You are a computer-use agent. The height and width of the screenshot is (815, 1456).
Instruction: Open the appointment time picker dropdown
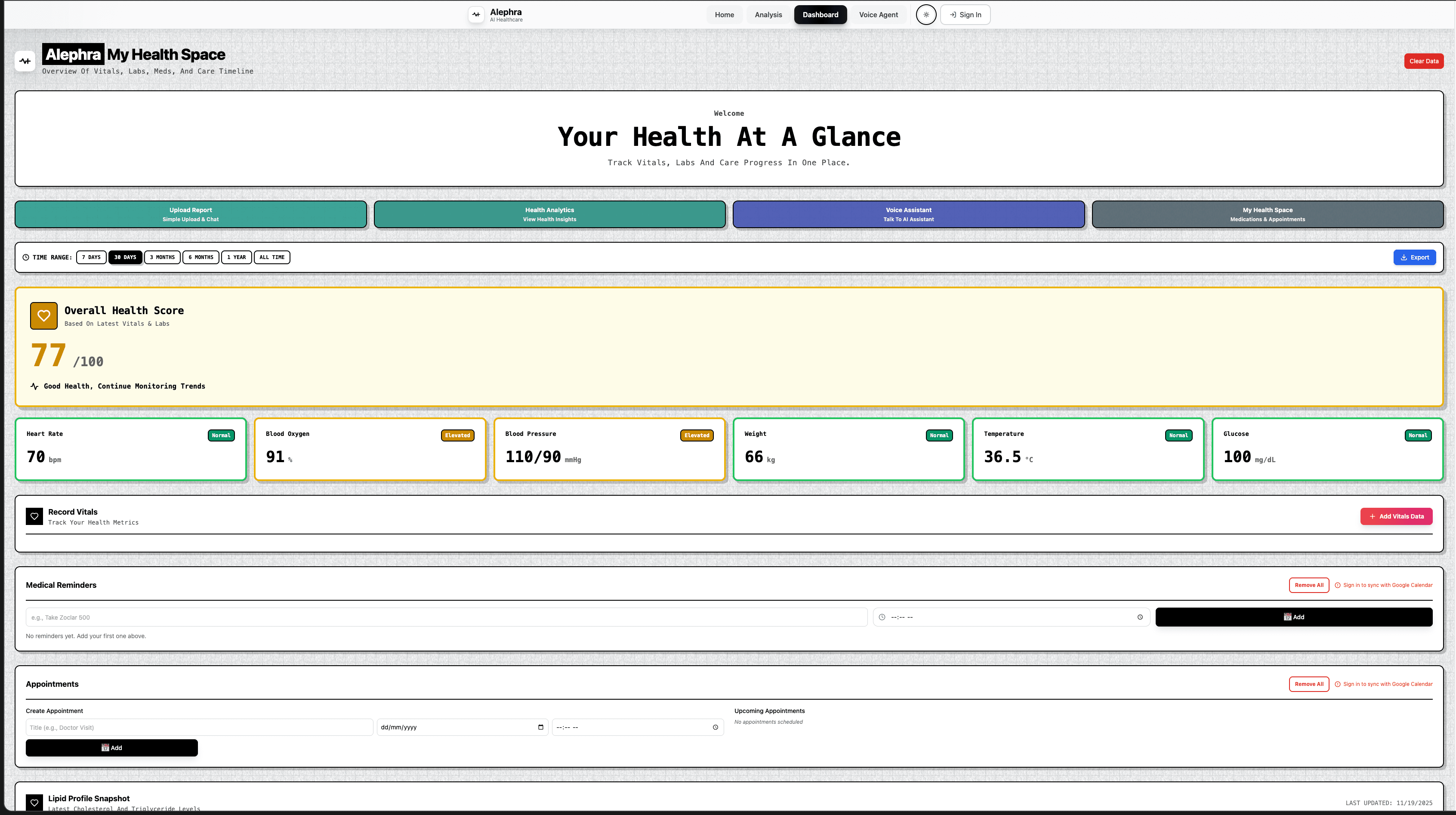(715, 727)
